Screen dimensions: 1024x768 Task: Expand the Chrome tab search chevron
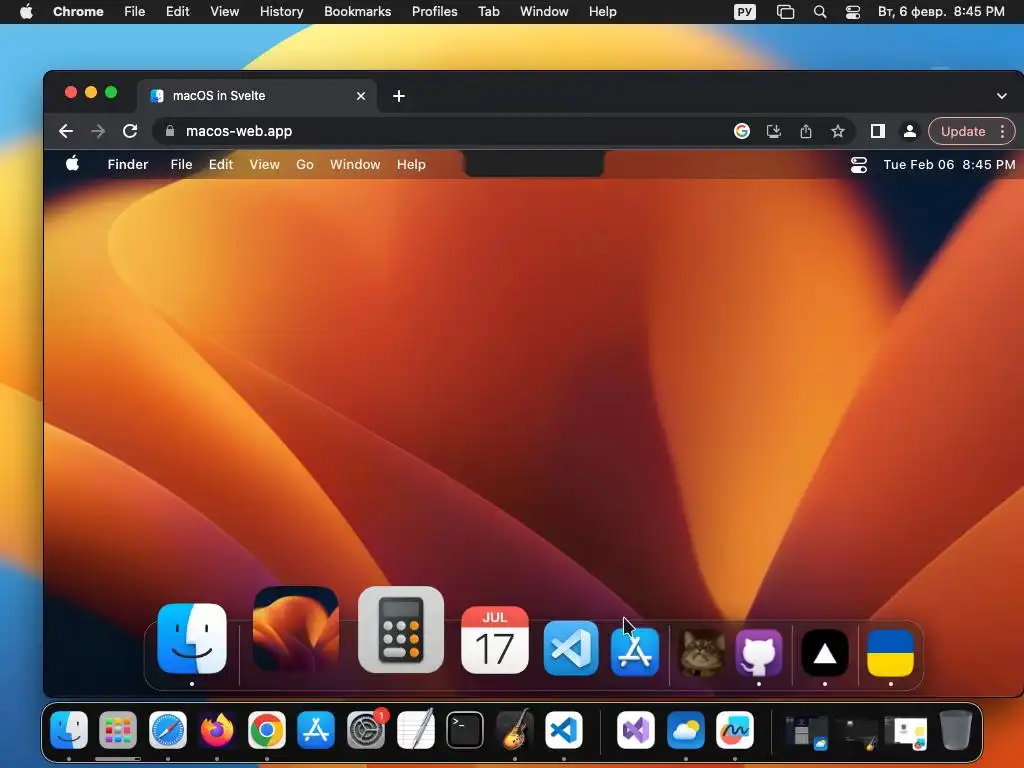click(1002, 96)
